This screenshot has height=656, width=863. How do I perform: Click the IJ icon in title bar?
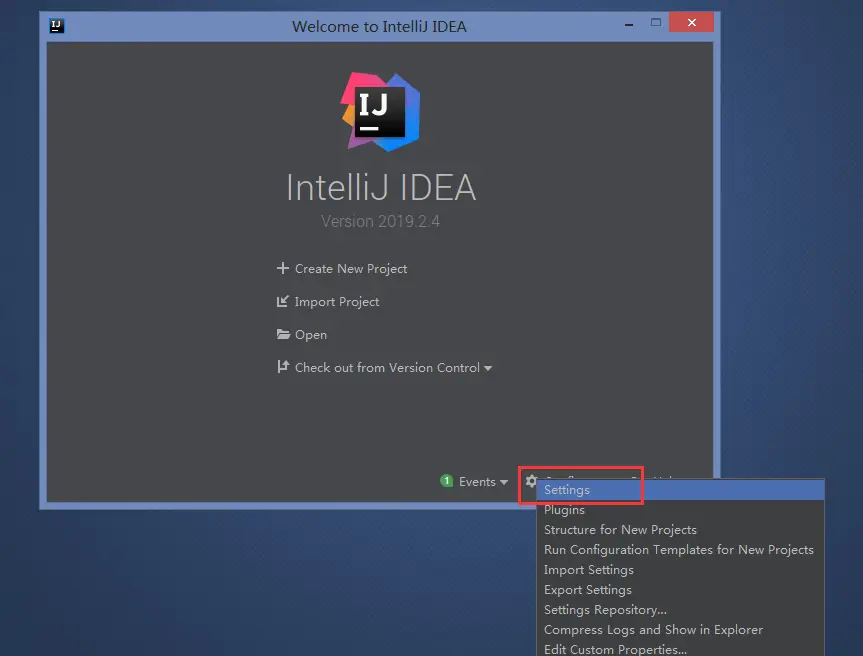click(57, 26)
